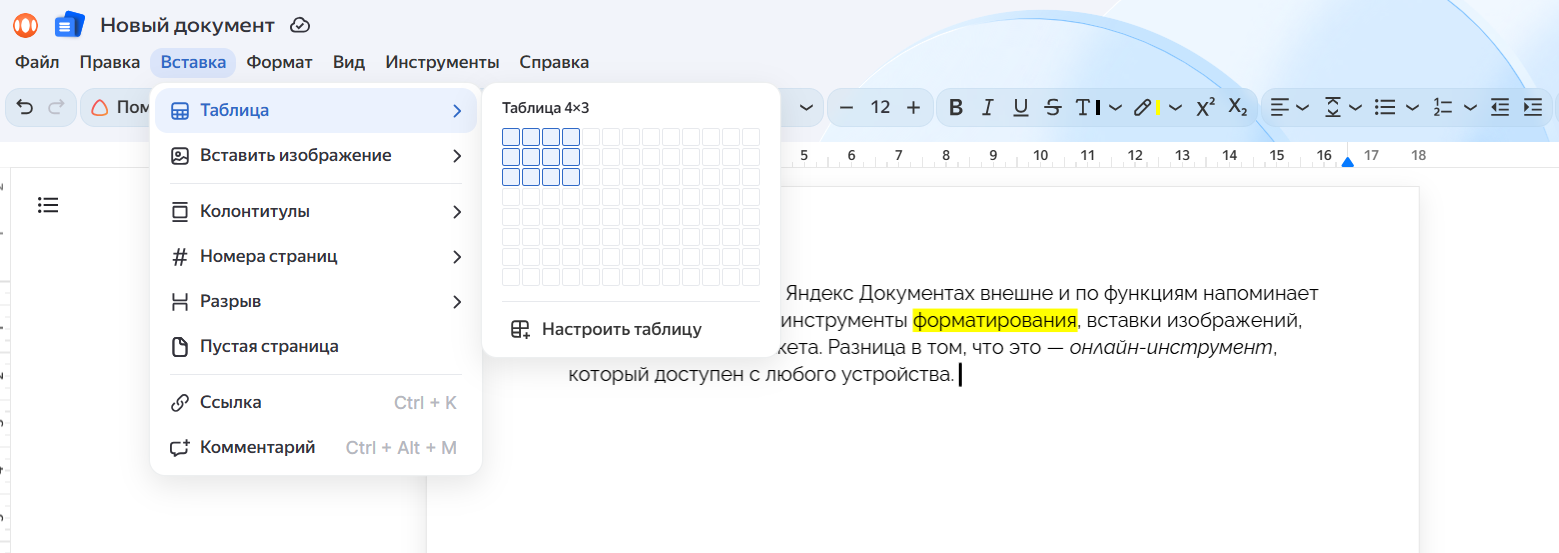Click the document title Новый документ
Image resolution: width=1559 pixels, height=553 pixels.
point(187,25)
